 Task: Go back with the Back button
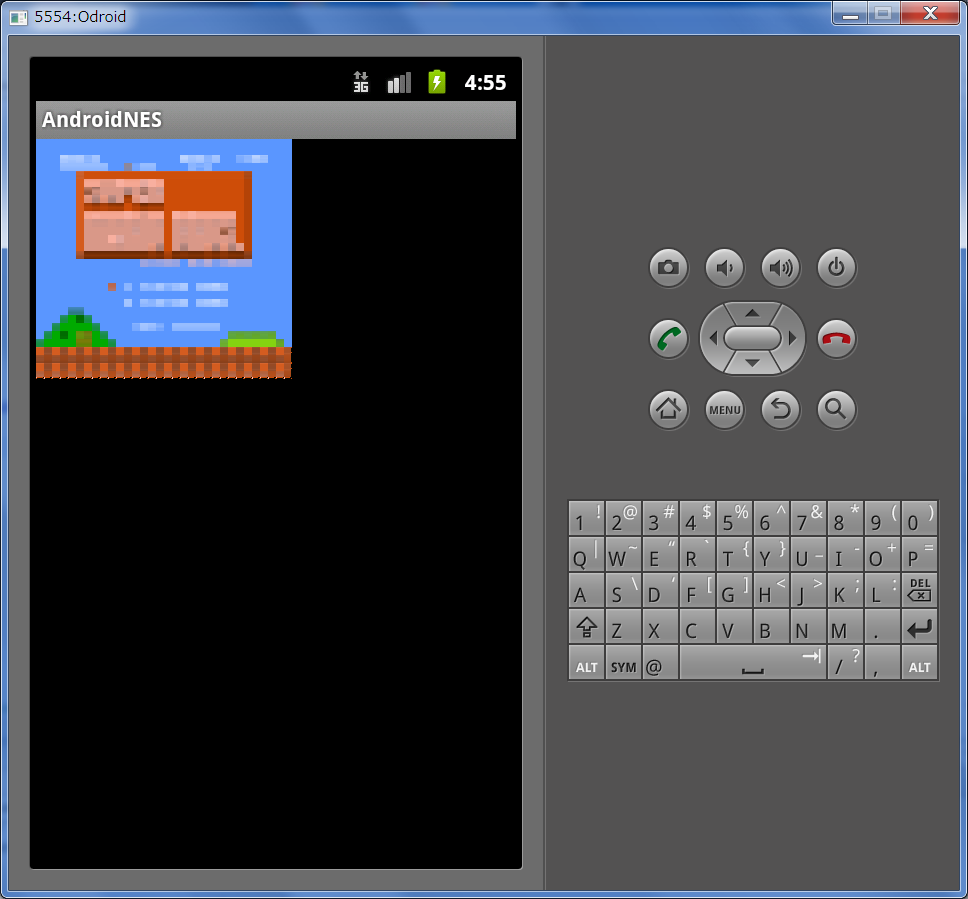click(x=780, y=409)
